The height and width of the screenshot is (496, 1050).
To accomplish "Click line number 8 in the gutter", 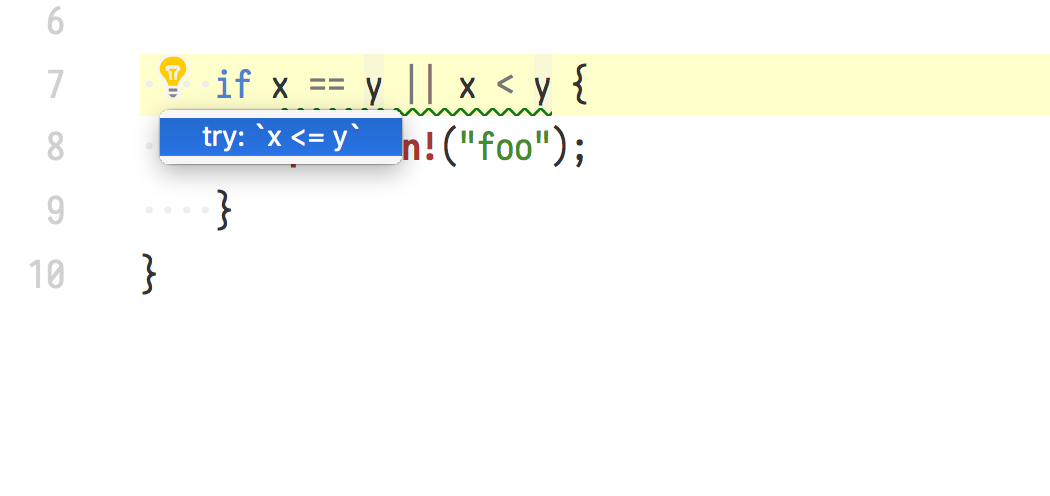I will click(x=56, y=147).
